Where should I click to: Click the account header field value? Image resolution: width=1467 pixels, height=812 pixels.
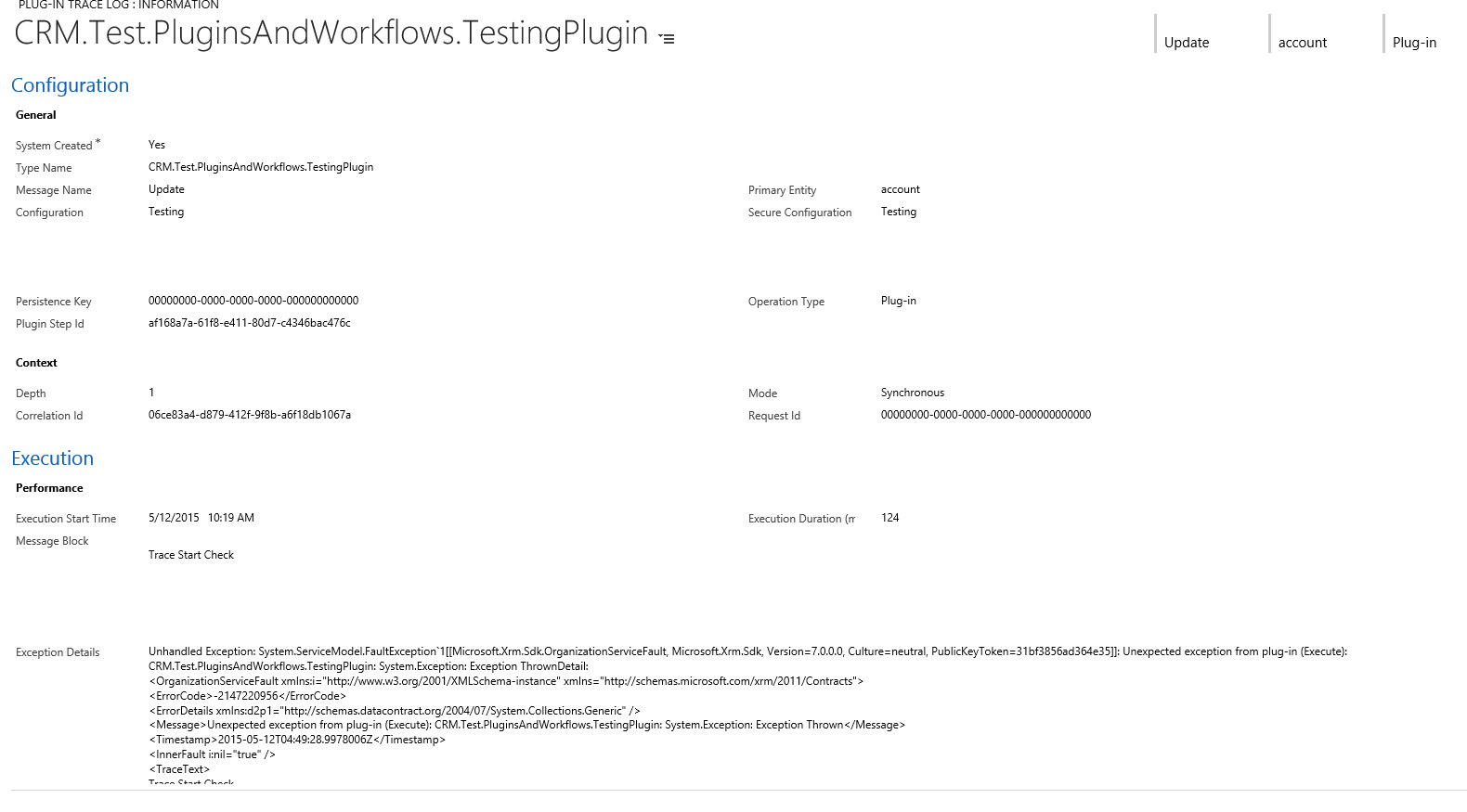coord(1303,43)
